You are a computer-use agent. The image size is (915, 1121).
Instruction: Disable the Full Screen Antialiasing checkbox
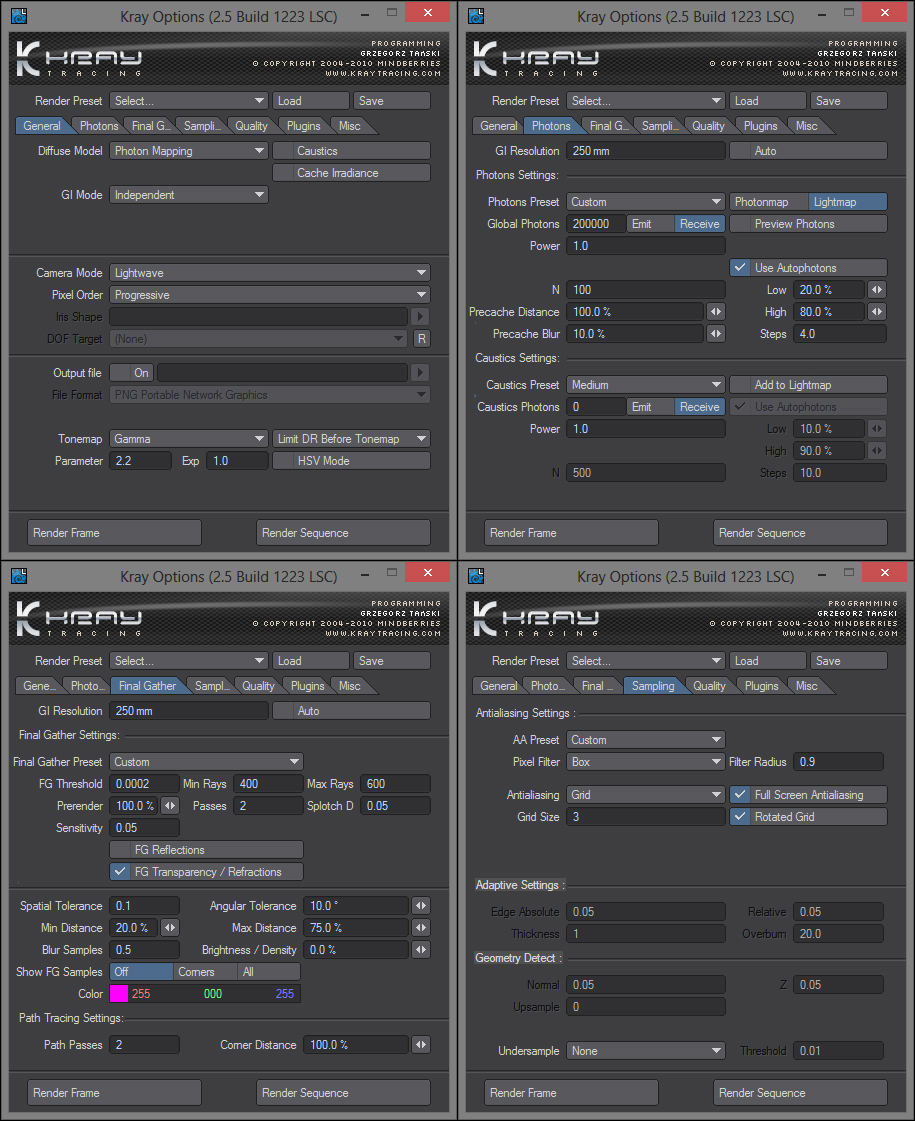(740, 795)
